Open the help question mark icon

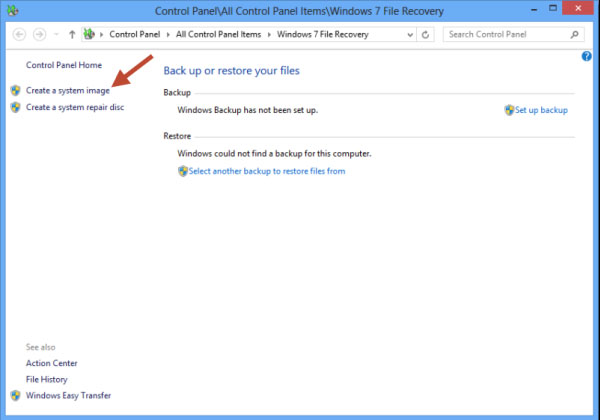(587, 56)
